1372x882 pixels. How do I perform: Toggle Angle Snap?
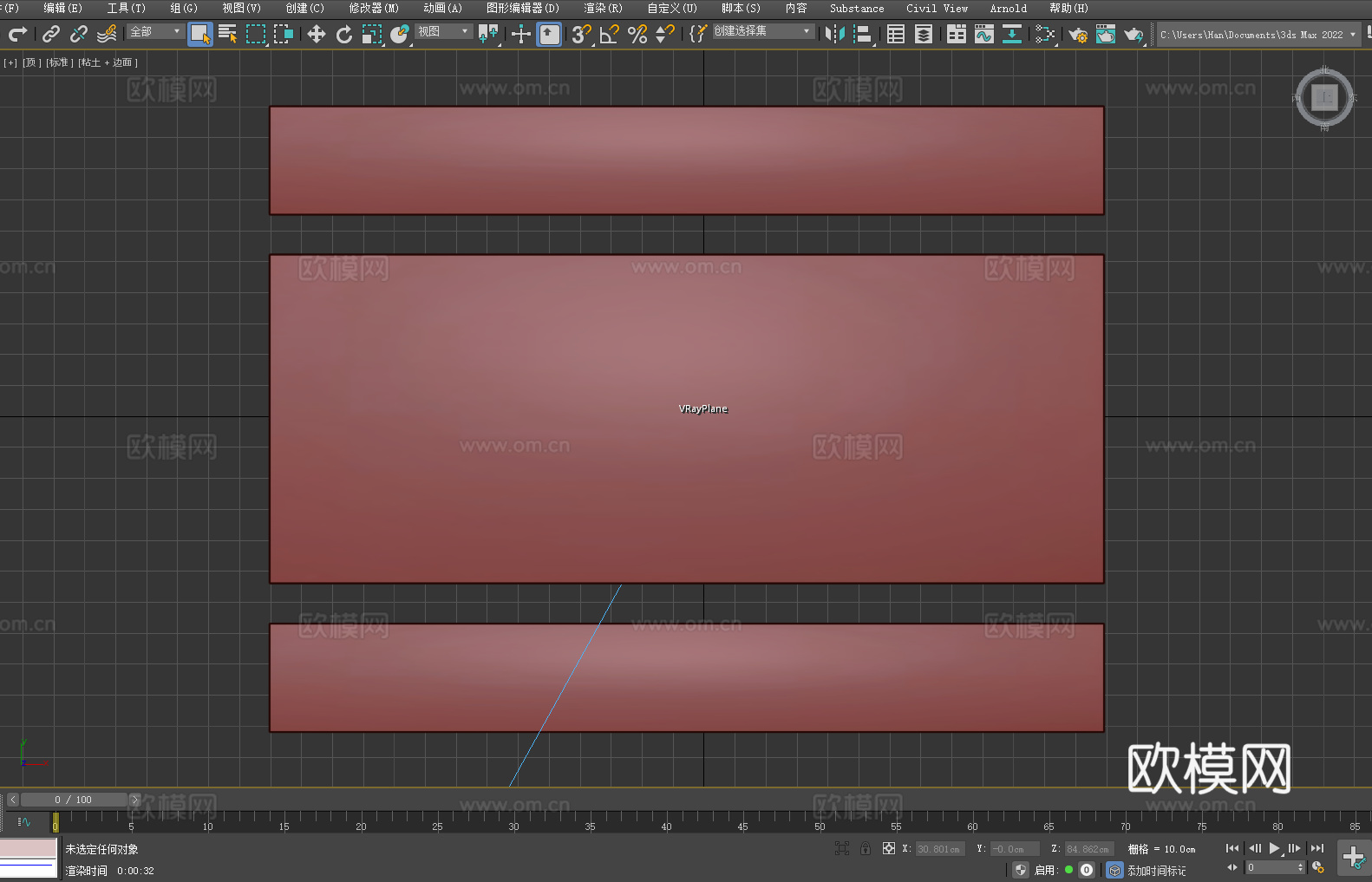610,34
